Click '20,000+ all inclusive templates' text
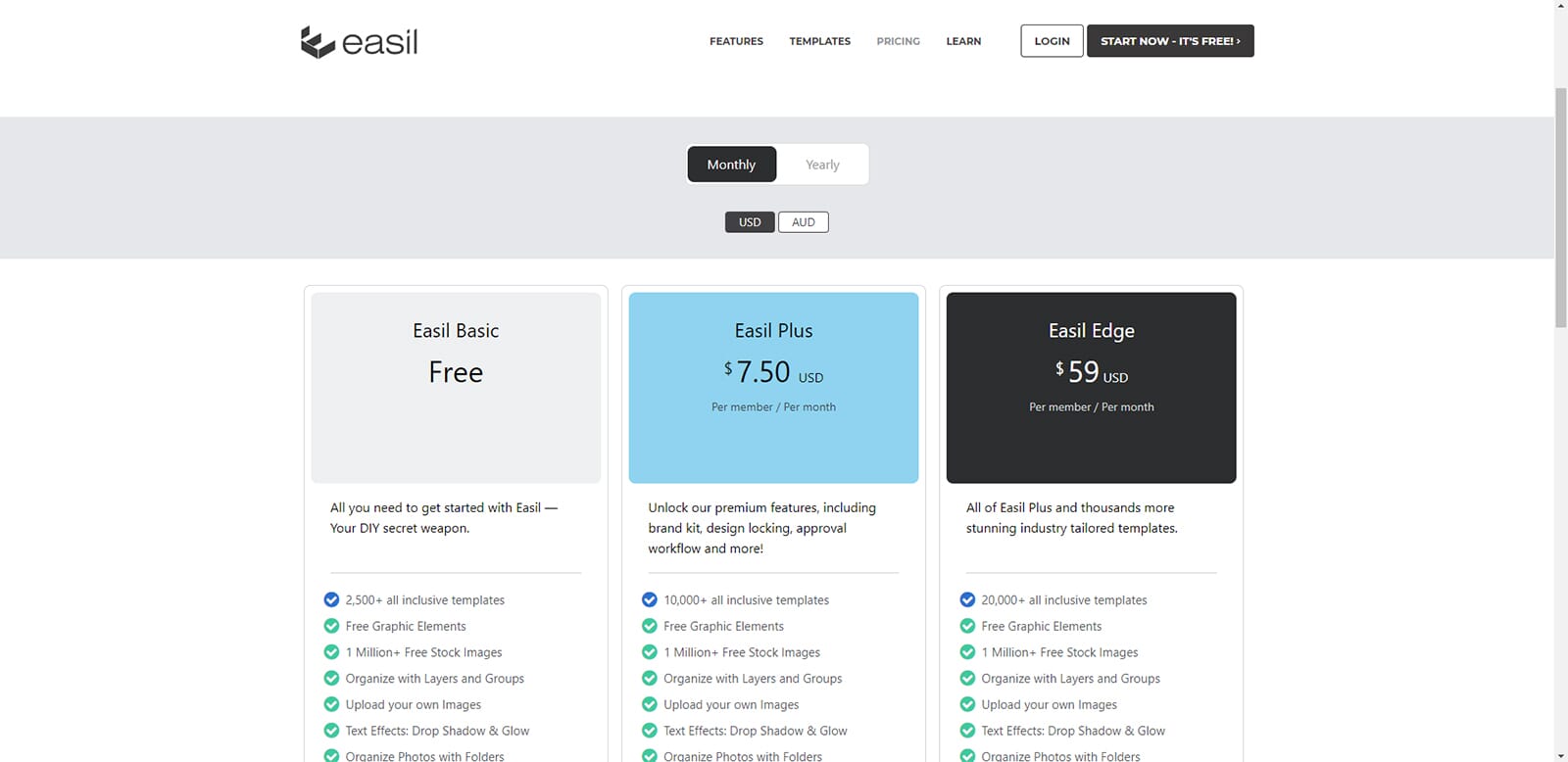Viewport: 1568px width, 762px height. click(x=1064, y=600)
